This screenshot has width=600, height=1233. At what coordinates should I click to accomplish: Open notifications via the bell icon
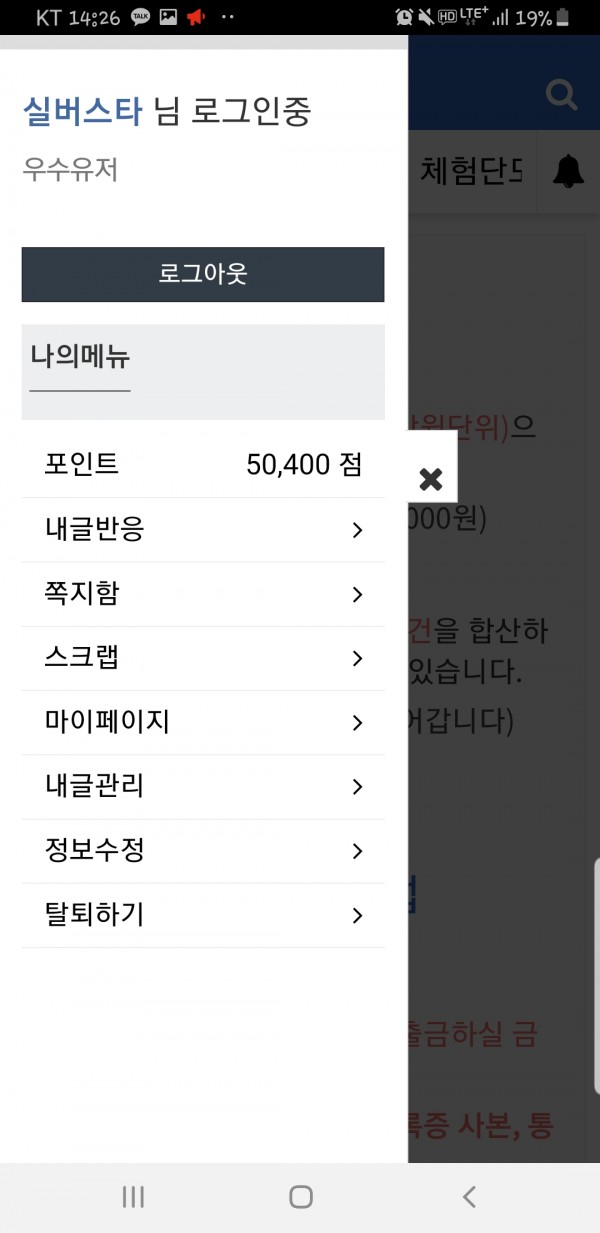pos(568,172)
